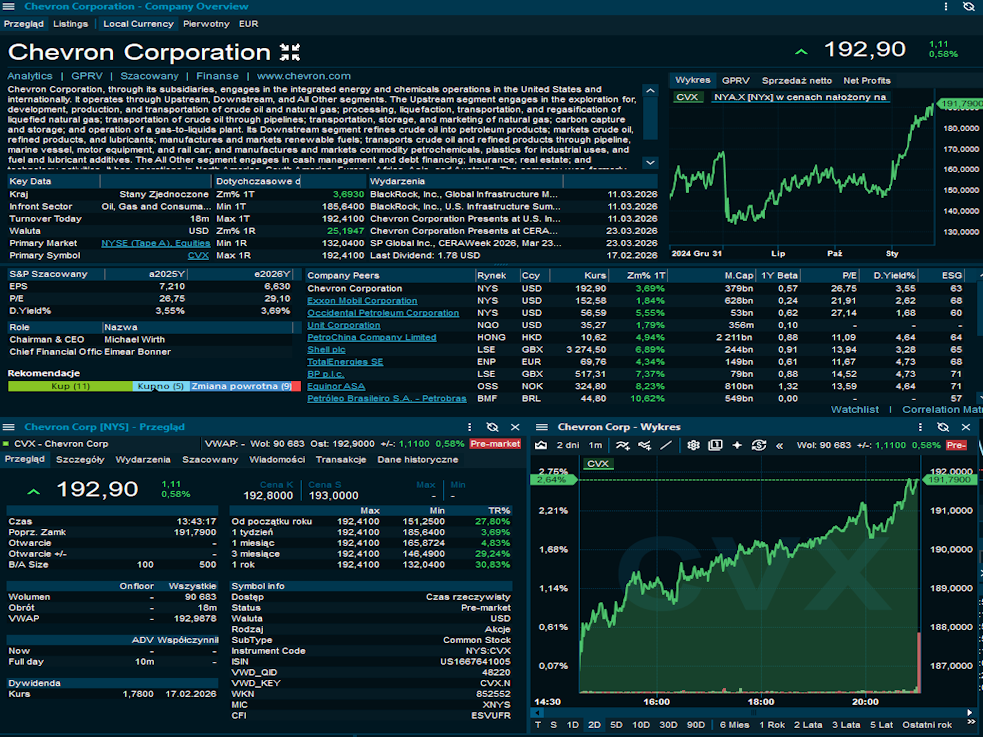The width and height of the screenshot is (983, 737).
Task: Open the Net Profits chart tab
Action: click(x=866, y=80)
